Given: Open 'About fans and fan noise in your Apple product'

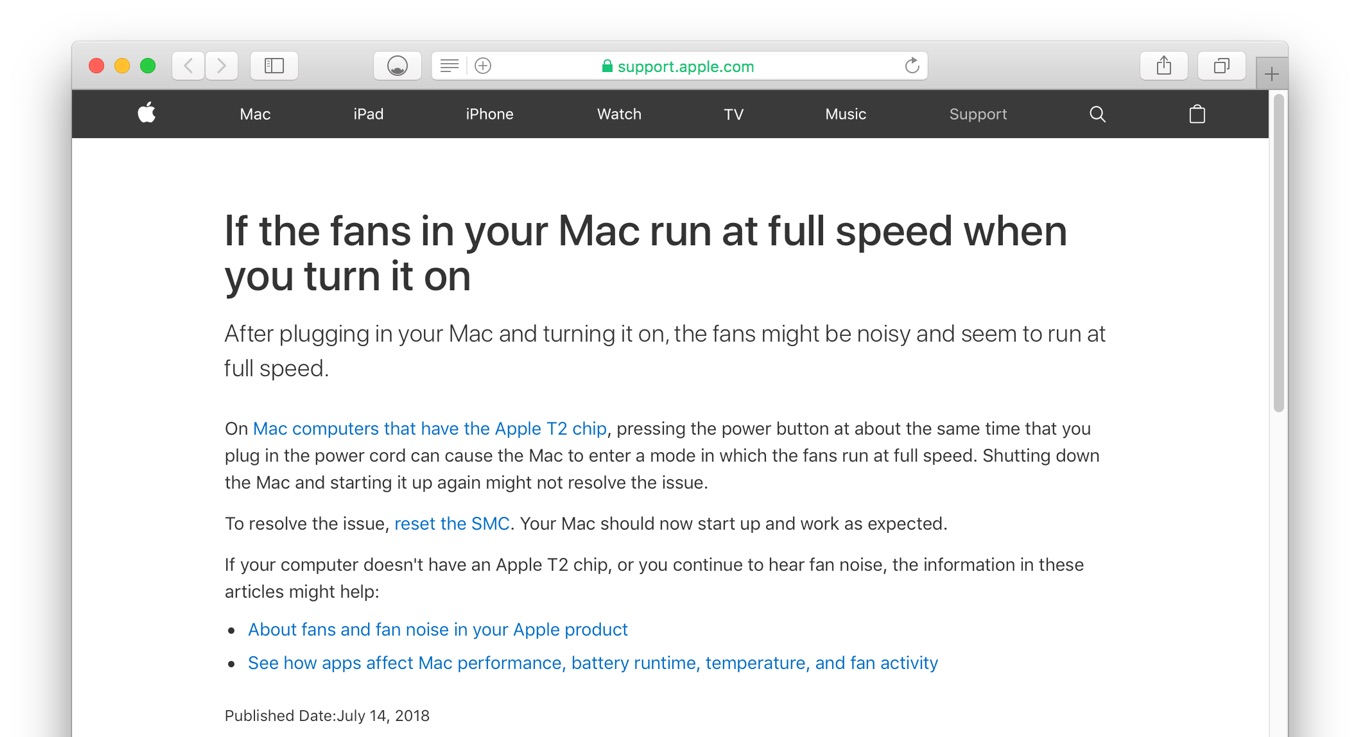Looking at the screenshot, I should pyautogui.click(x=438, y=629).
